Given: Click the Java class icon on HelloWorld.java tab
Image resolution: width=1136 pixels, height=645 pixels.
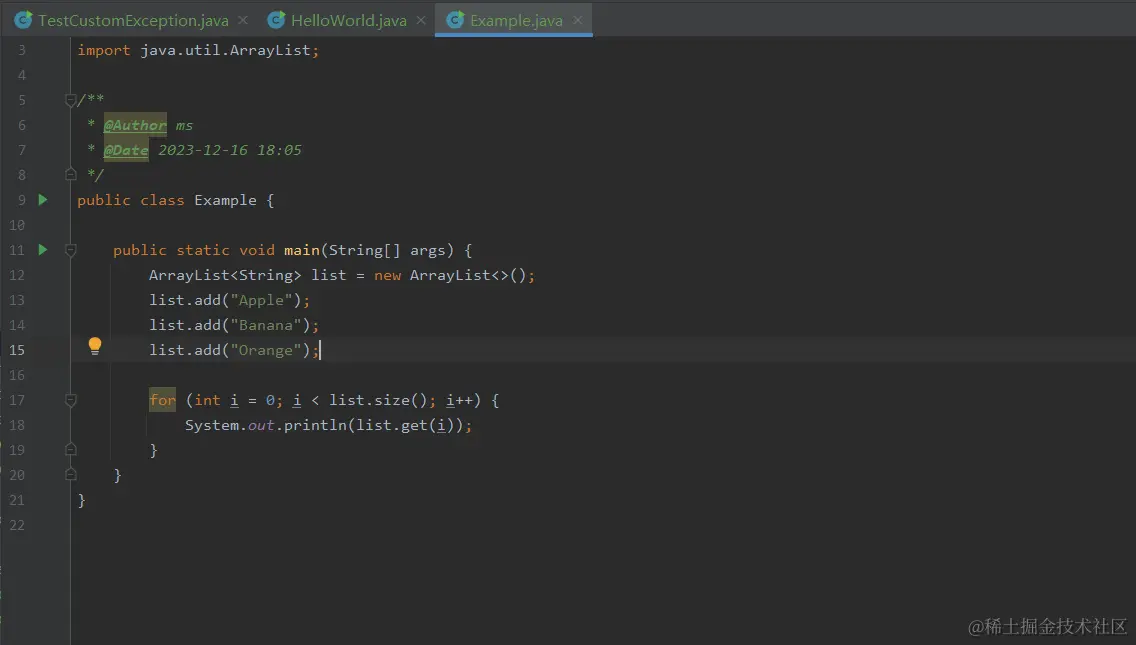Looking at the screenshot, I should (x=276, y=20).
